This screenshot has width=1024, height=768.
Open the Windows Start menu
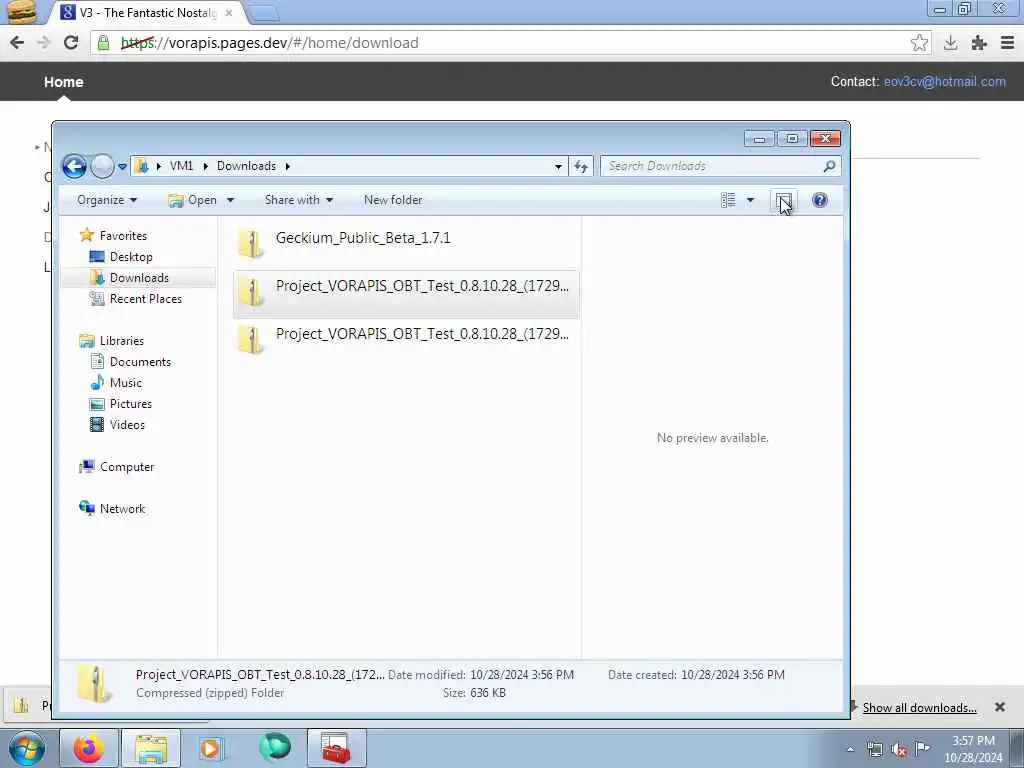26,748
